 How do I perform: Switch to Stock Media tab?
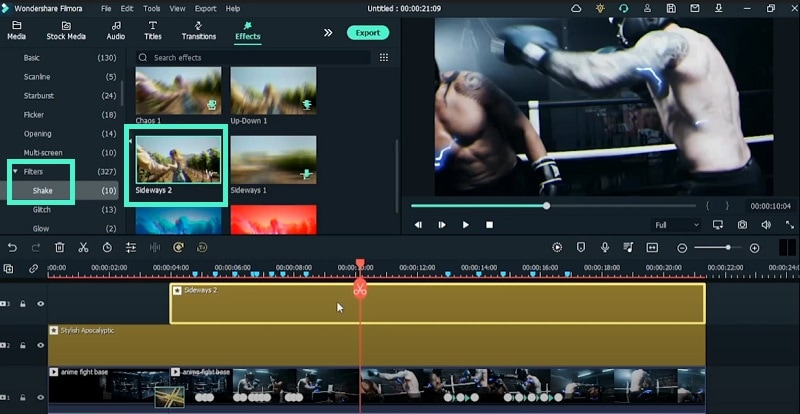[x=66, y=31]
